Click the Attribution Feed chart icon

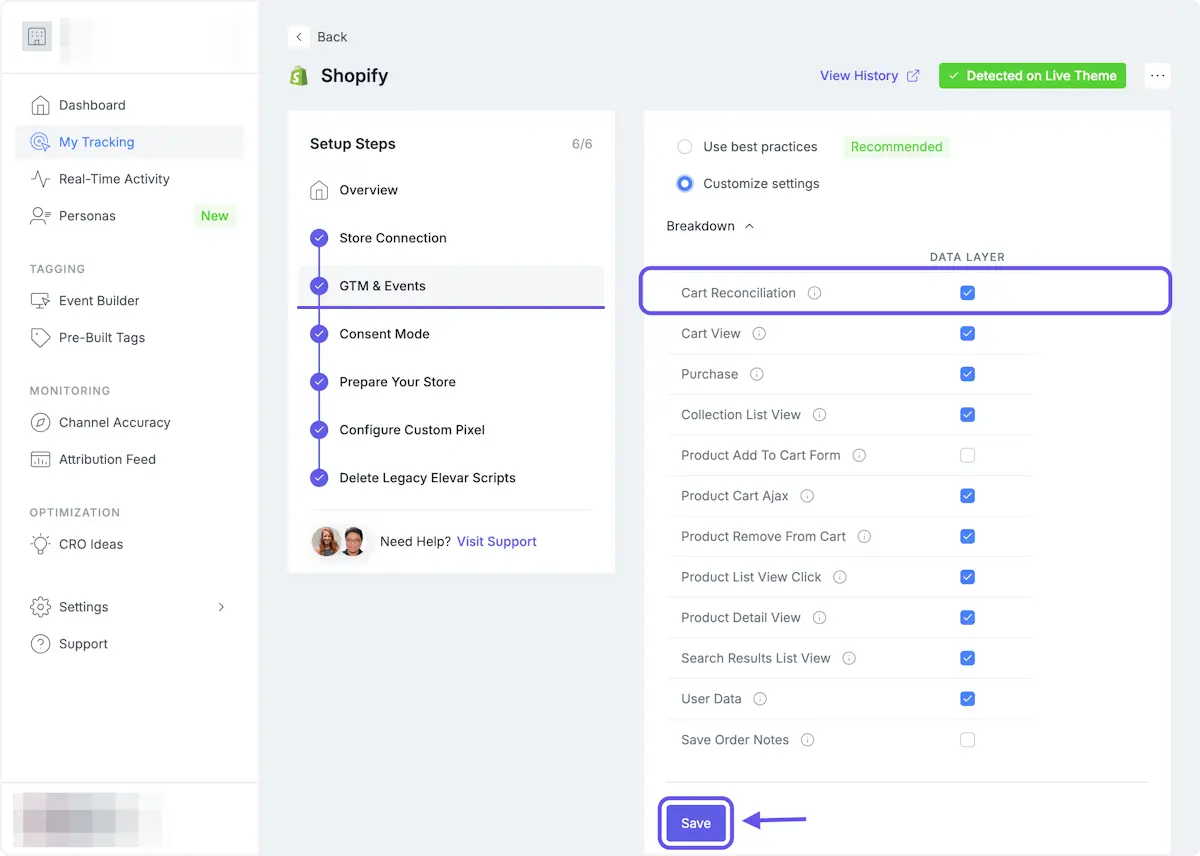point(40,460)
